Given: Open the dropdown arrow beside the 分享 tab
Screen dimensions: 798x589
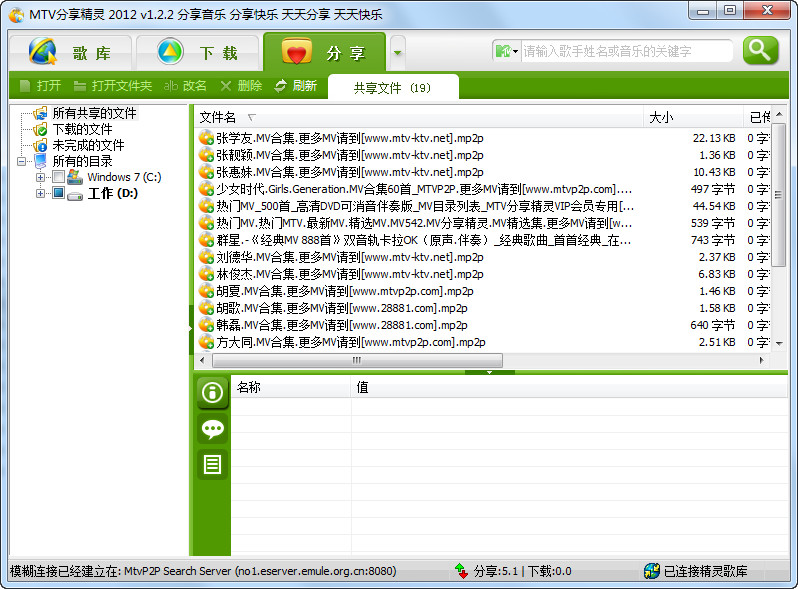Looking at the screenshot, I should [397, 52].
